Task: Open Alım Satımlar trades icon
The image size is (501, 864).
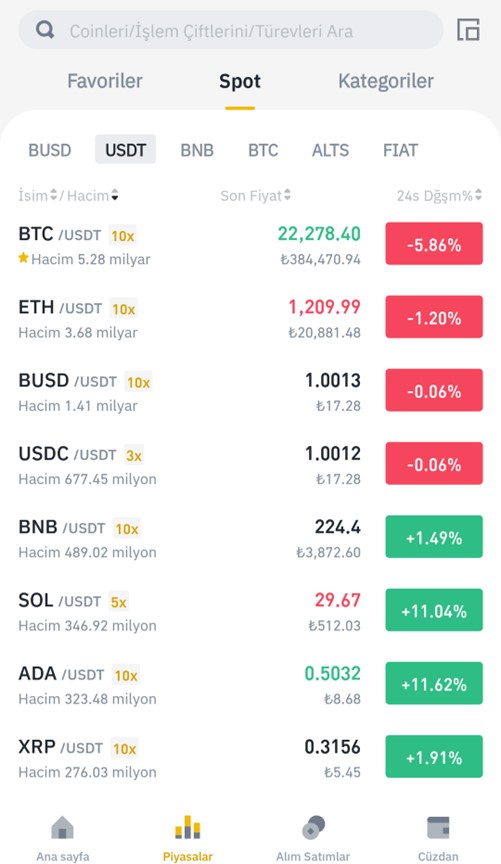Action: pos(313,828)
